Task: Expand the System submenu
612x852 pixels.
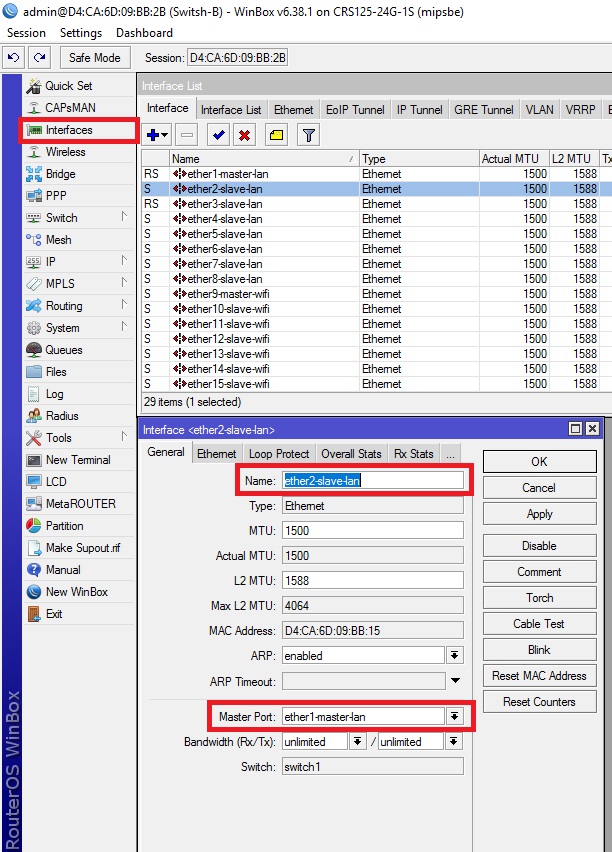Action: [124, 327]
